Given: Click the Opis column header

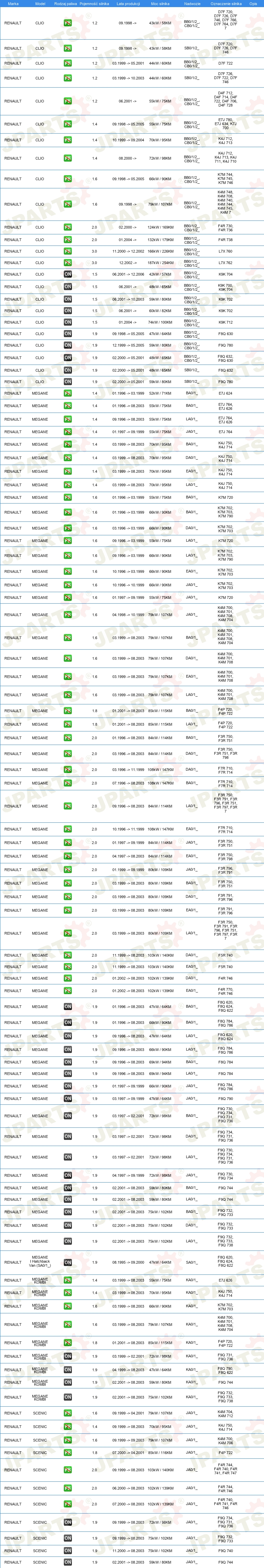Looking at the screenshot, I should [253, 4].
